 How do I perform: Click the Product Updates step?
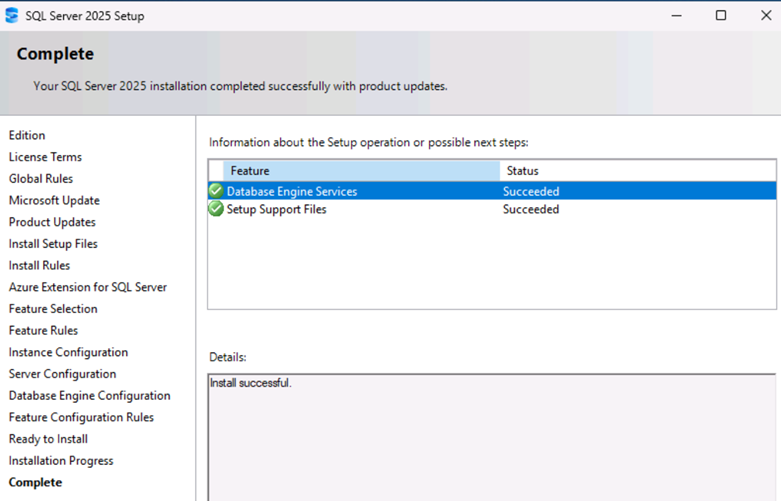click(x=52, y=222)
